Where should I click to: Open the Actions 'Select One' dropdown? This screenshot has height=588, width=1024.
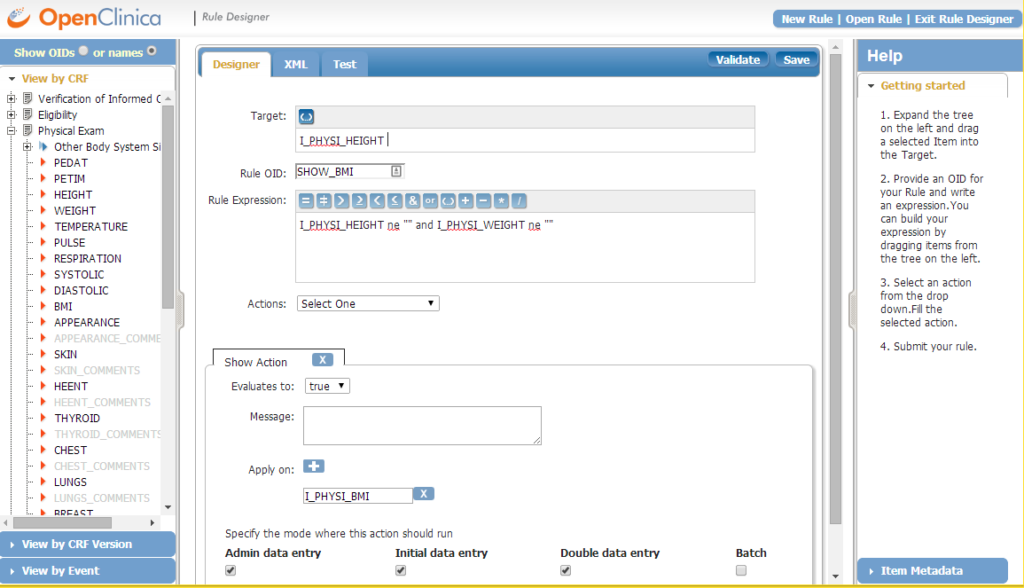click(367, 303)
